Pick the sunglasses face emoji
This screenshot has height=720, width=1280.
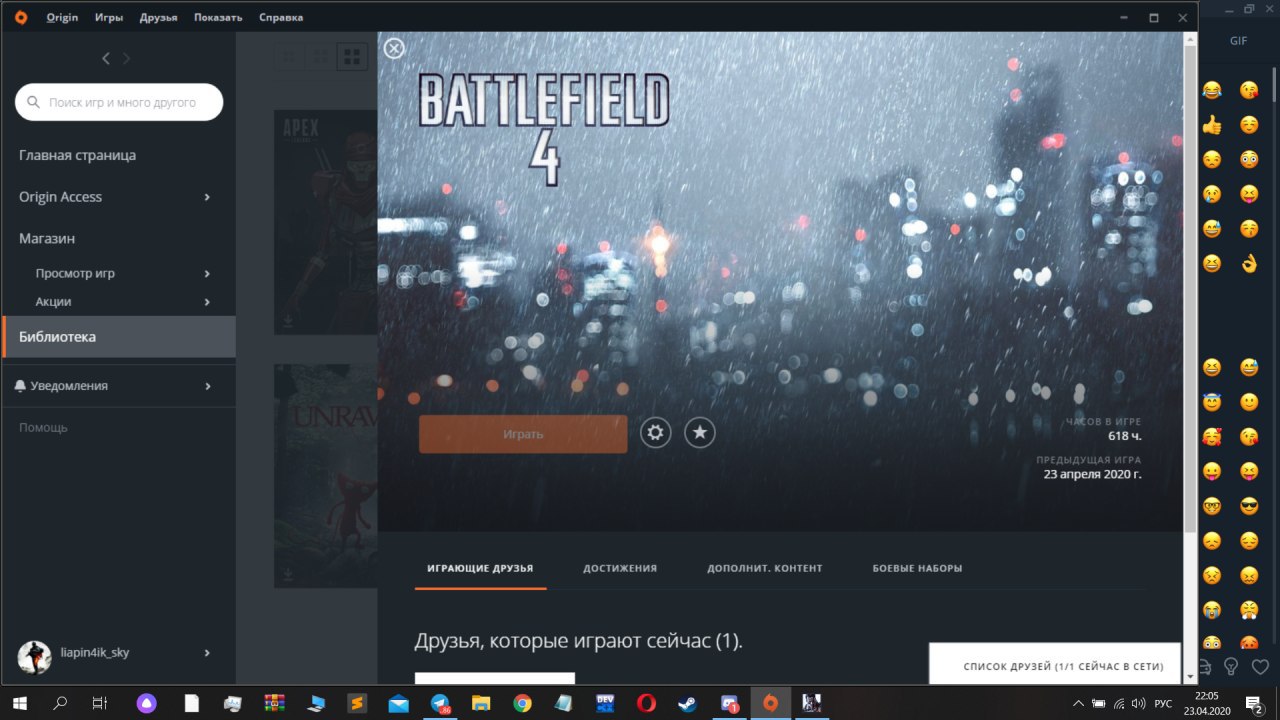1249,506
